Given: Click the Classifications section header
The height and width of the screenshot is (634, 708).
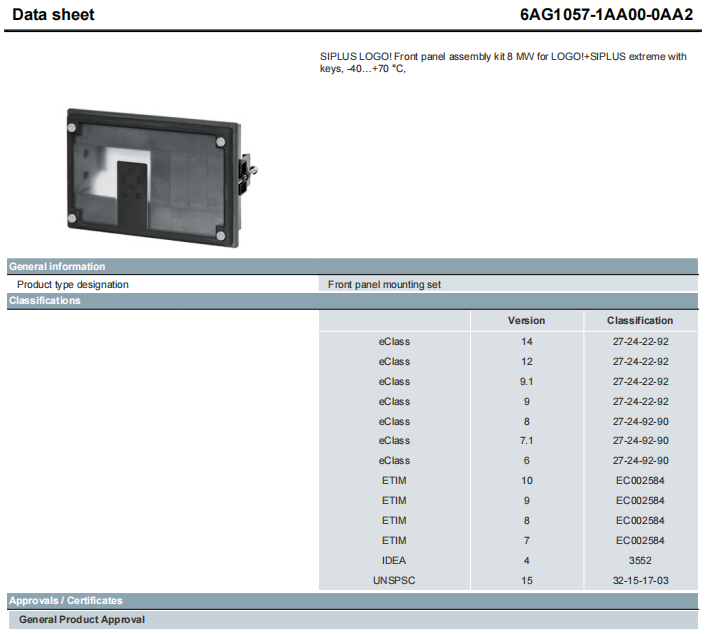Looking at the screenshot, I should [45, 301].
